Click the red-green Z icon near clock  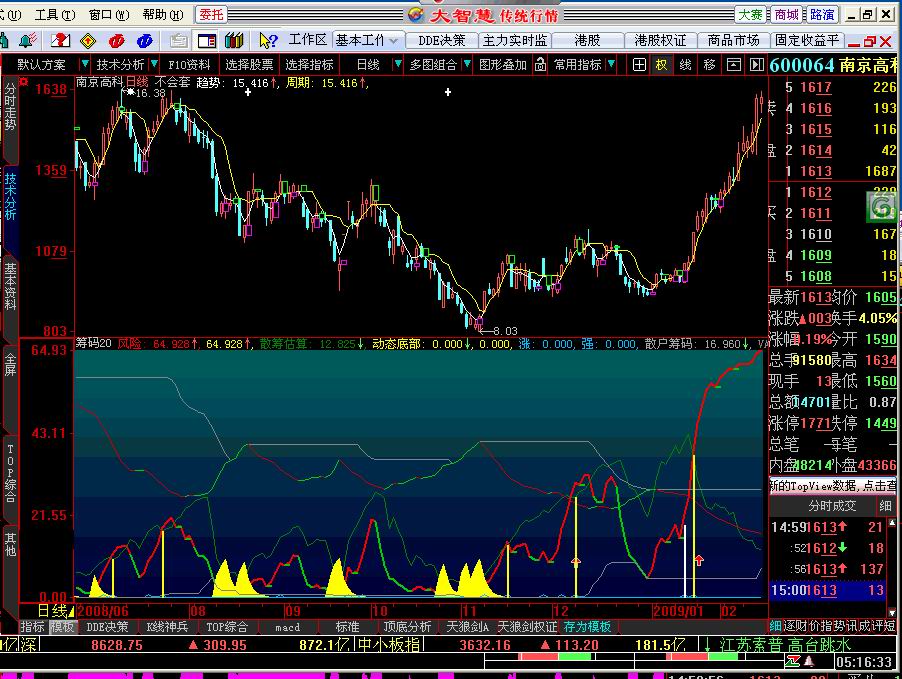(794, 661)
